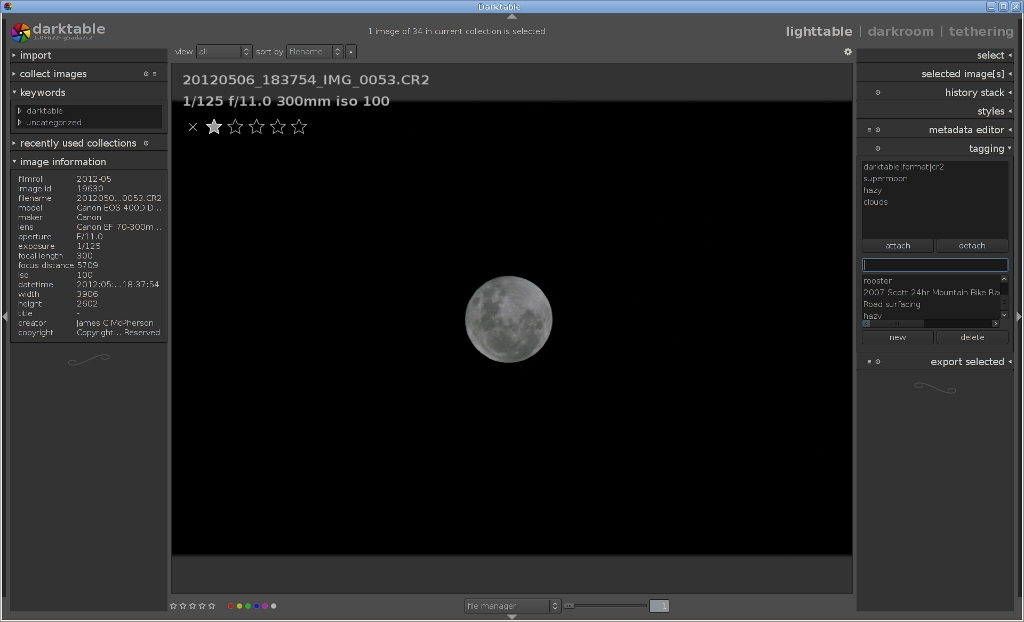
Task: Apply red color label
Action: 231,606
